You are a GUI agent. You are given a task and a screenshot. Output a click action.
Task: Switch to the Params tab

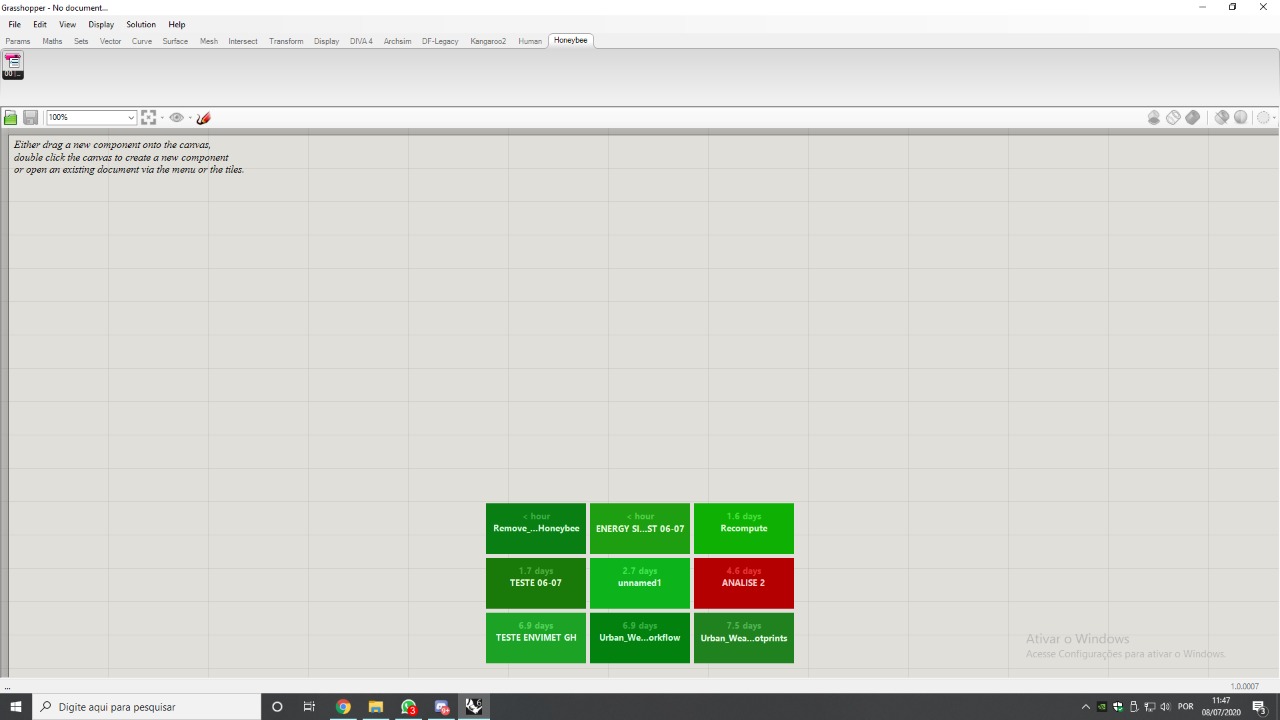coord(18,41)
